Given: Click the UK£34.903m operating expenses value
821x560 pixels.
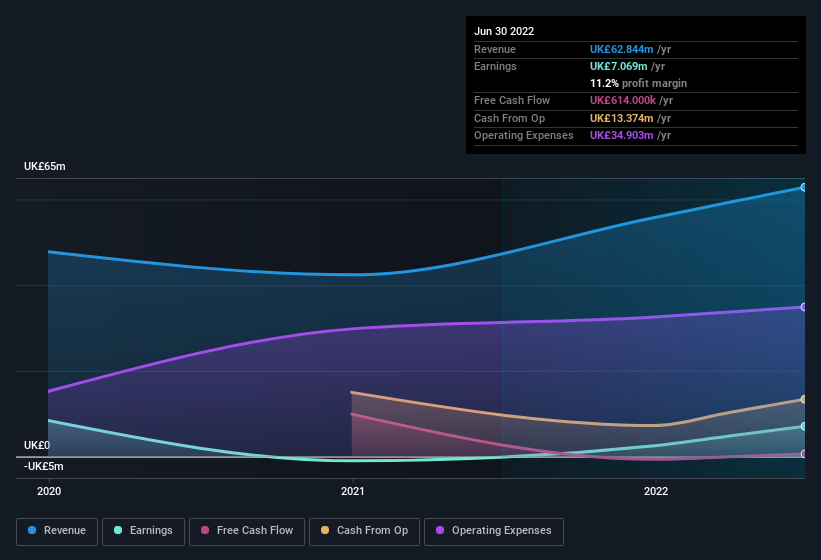Looking at the screenshot, I should pyautogui.click(x=622, y=135).
